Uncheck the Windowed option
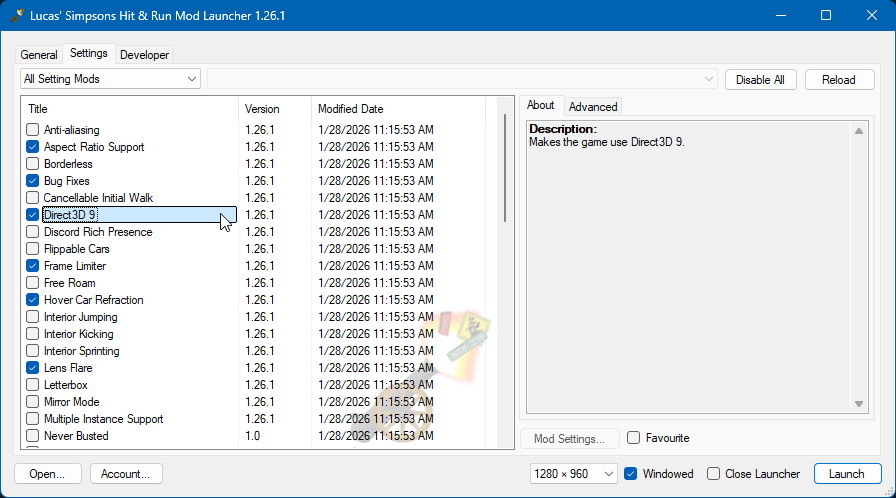 pos(630,474)
